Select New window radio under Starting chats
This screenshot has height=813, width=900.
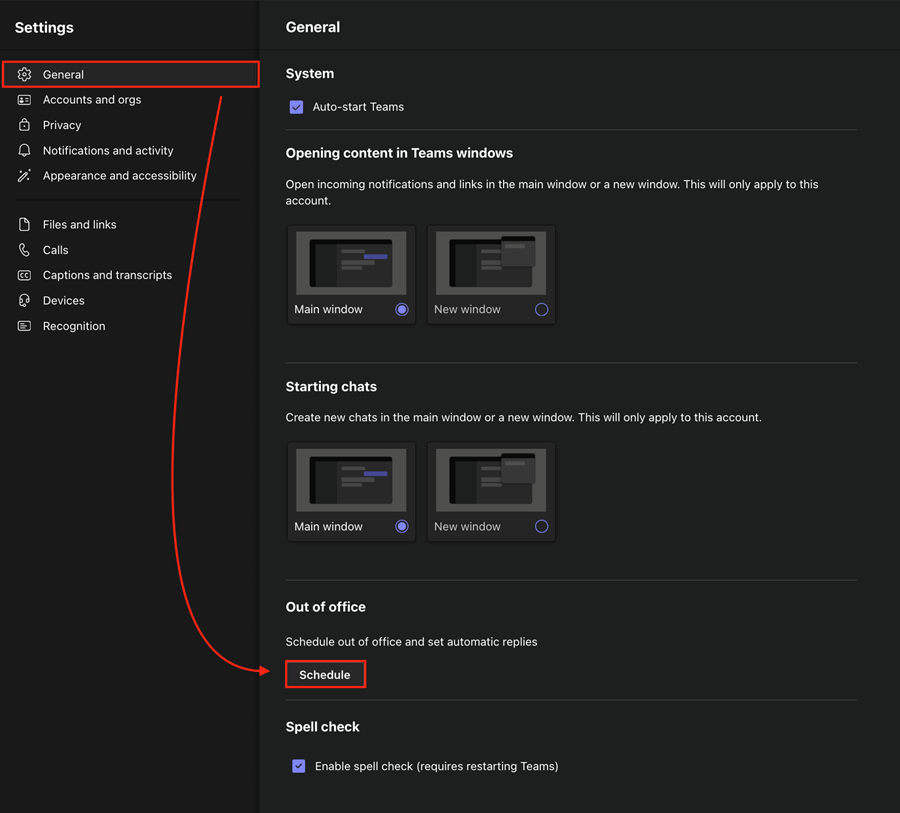tap(541, 526)
